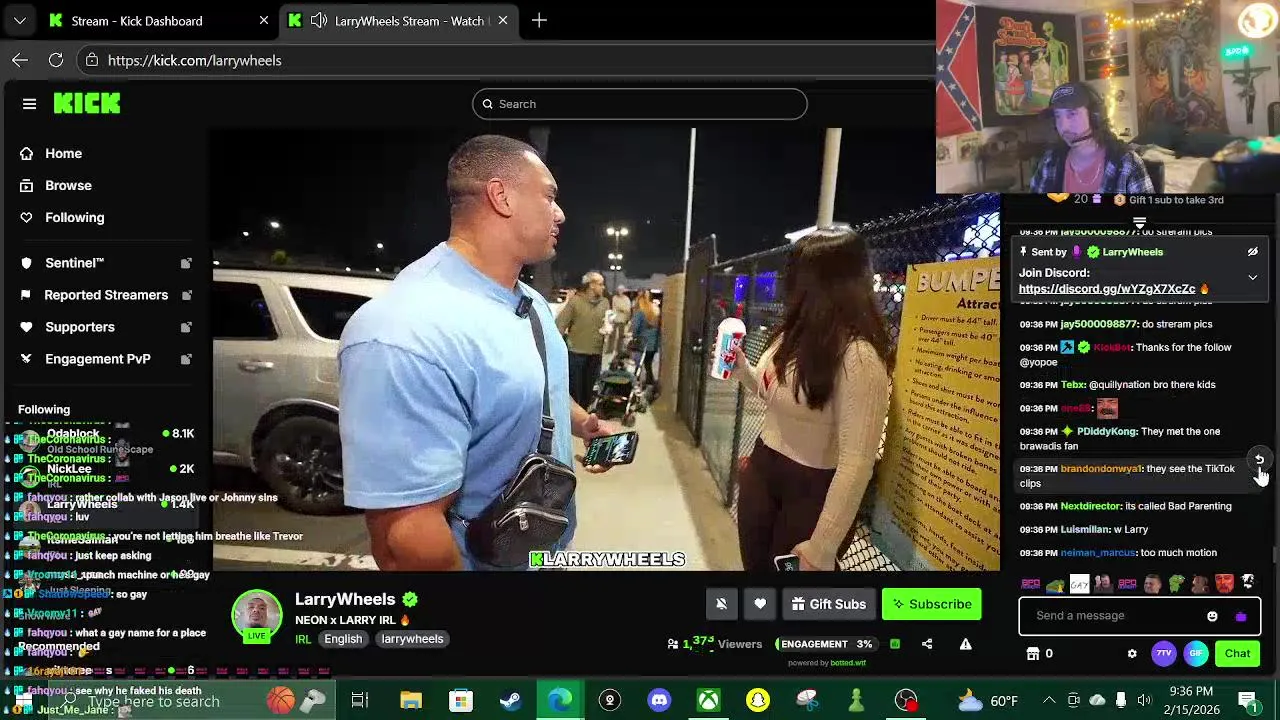Click the GIF button

1196,654
